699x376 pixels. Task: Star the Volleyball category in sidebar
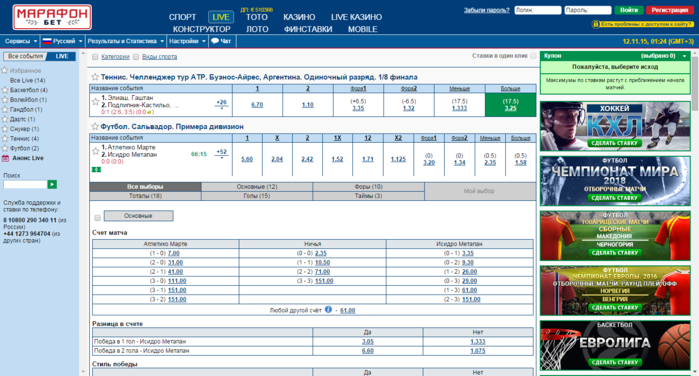coord(5,100)
